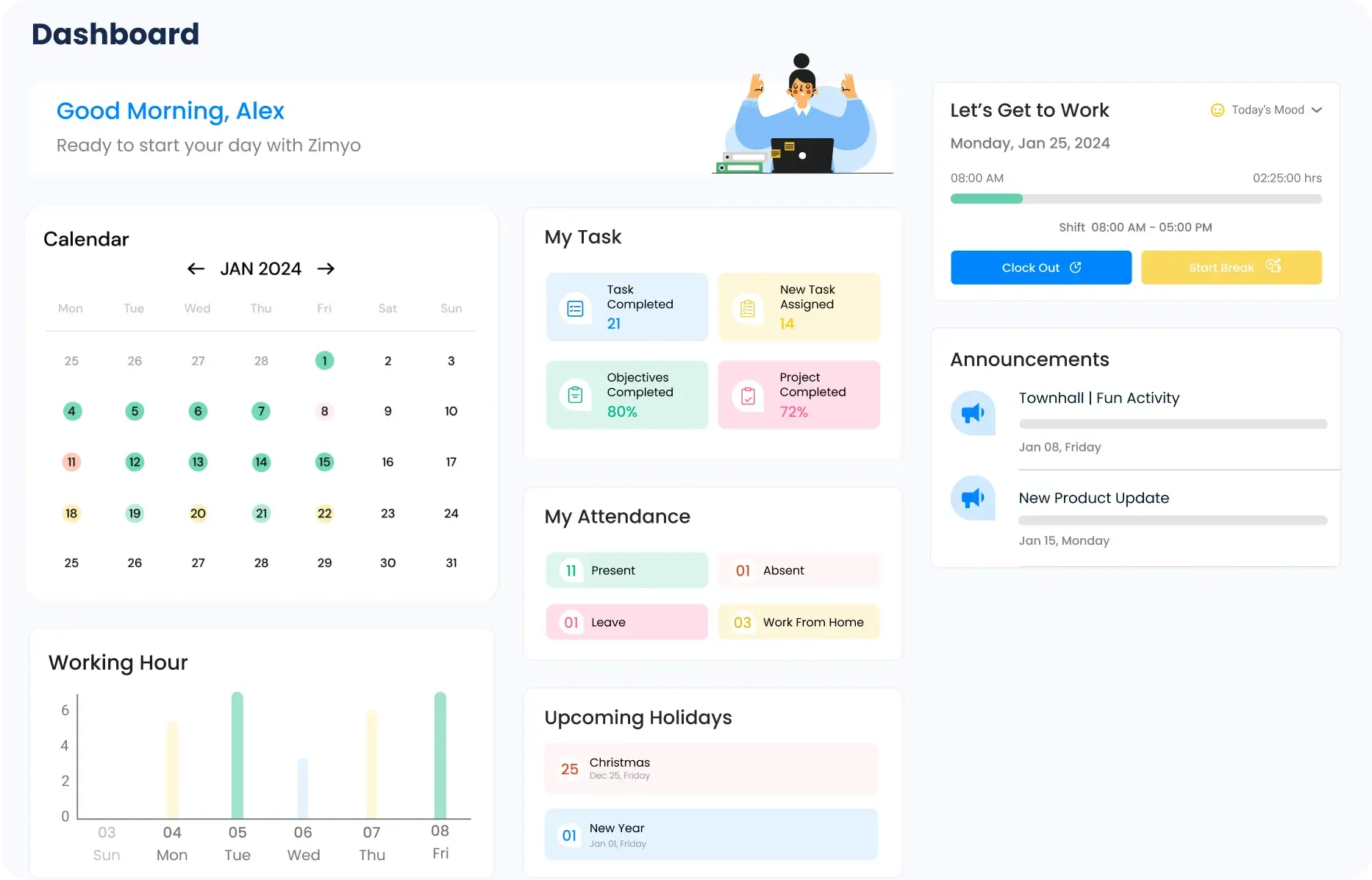
Task: Select January 31 on the calendar
Action: (451, 563)
